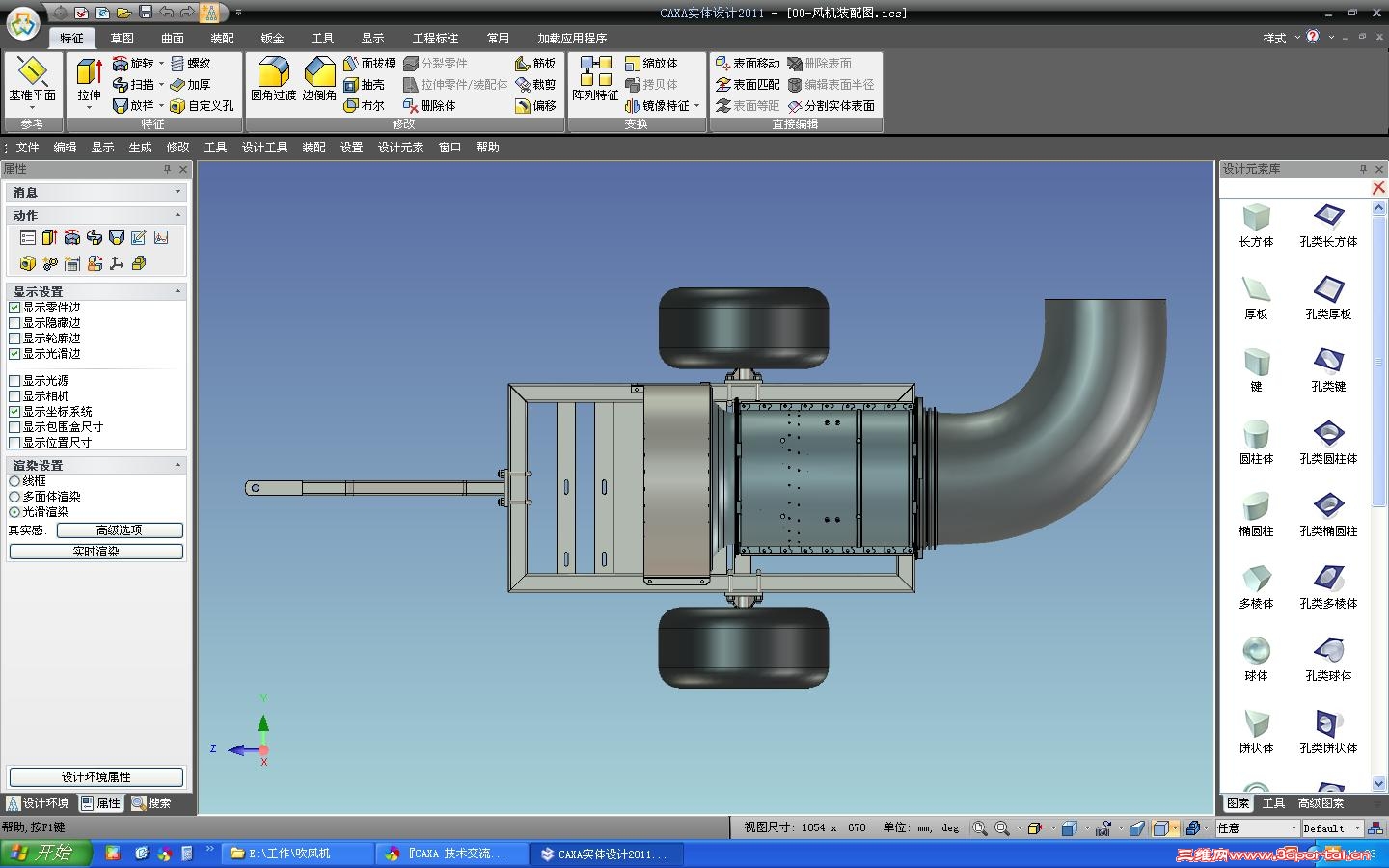The image size is (1389, 868).
Task: Open the Default dropdown in status bar
Action: coord(1356,828)
